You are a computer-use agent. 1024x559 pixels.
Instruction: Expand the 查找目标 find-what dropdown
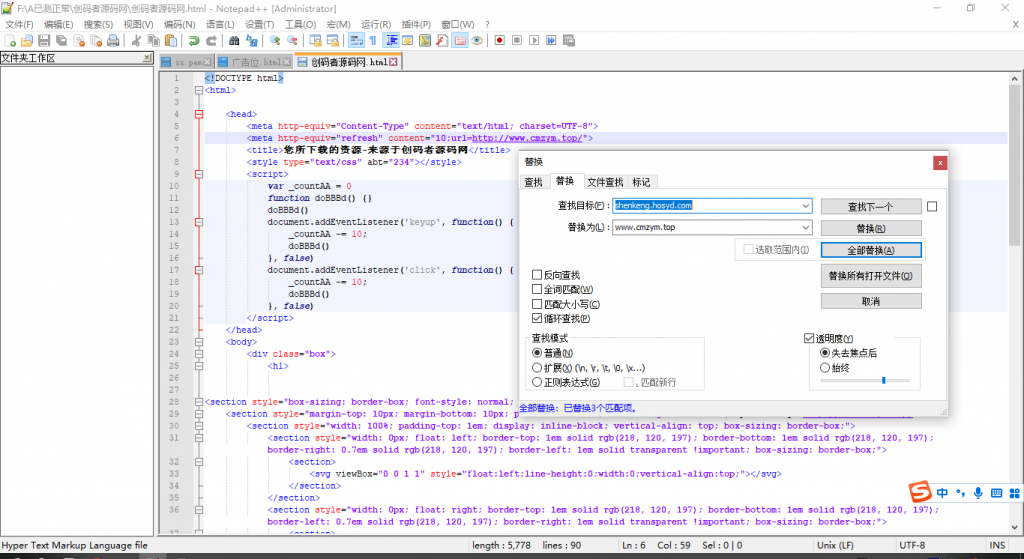805,206
